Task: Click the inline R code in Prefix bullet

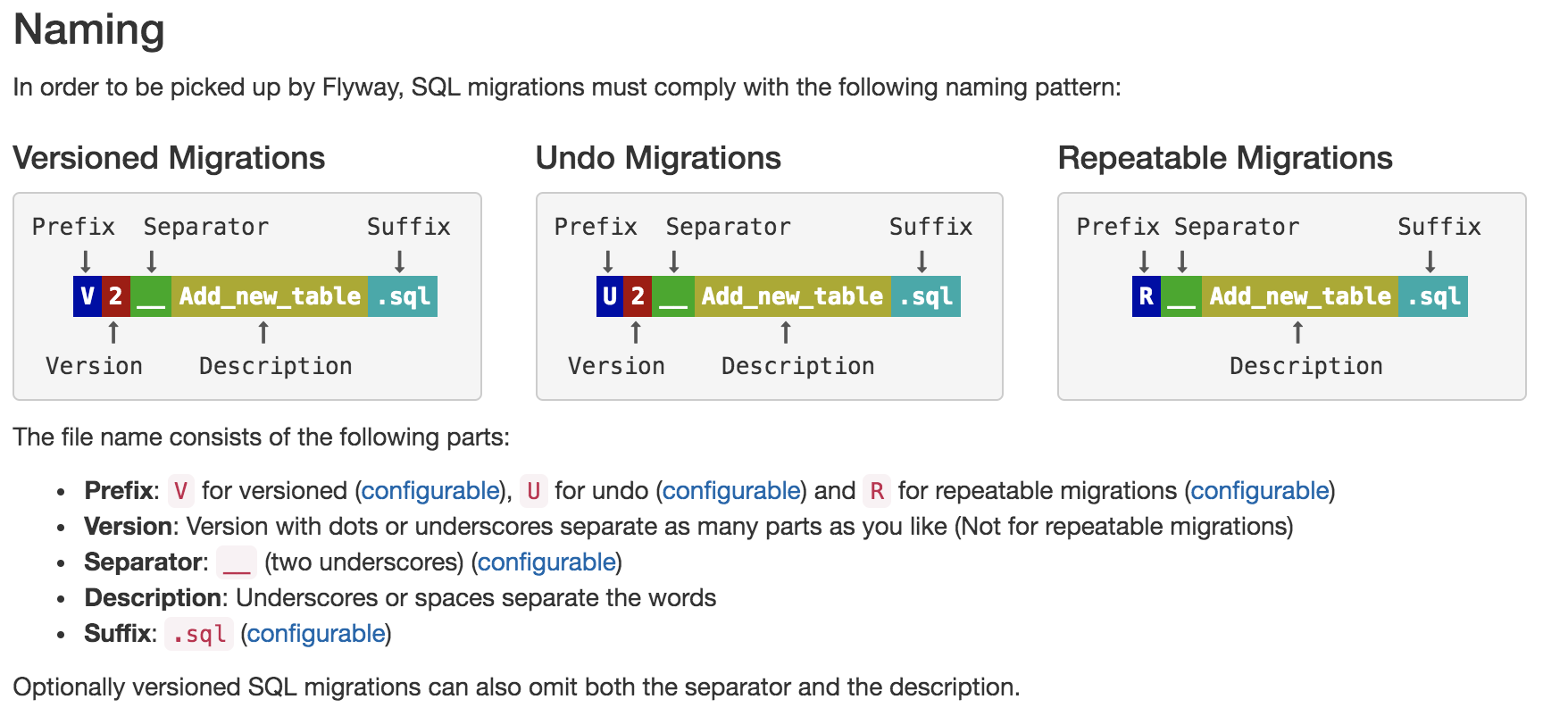Action: [x=877, y=491]
